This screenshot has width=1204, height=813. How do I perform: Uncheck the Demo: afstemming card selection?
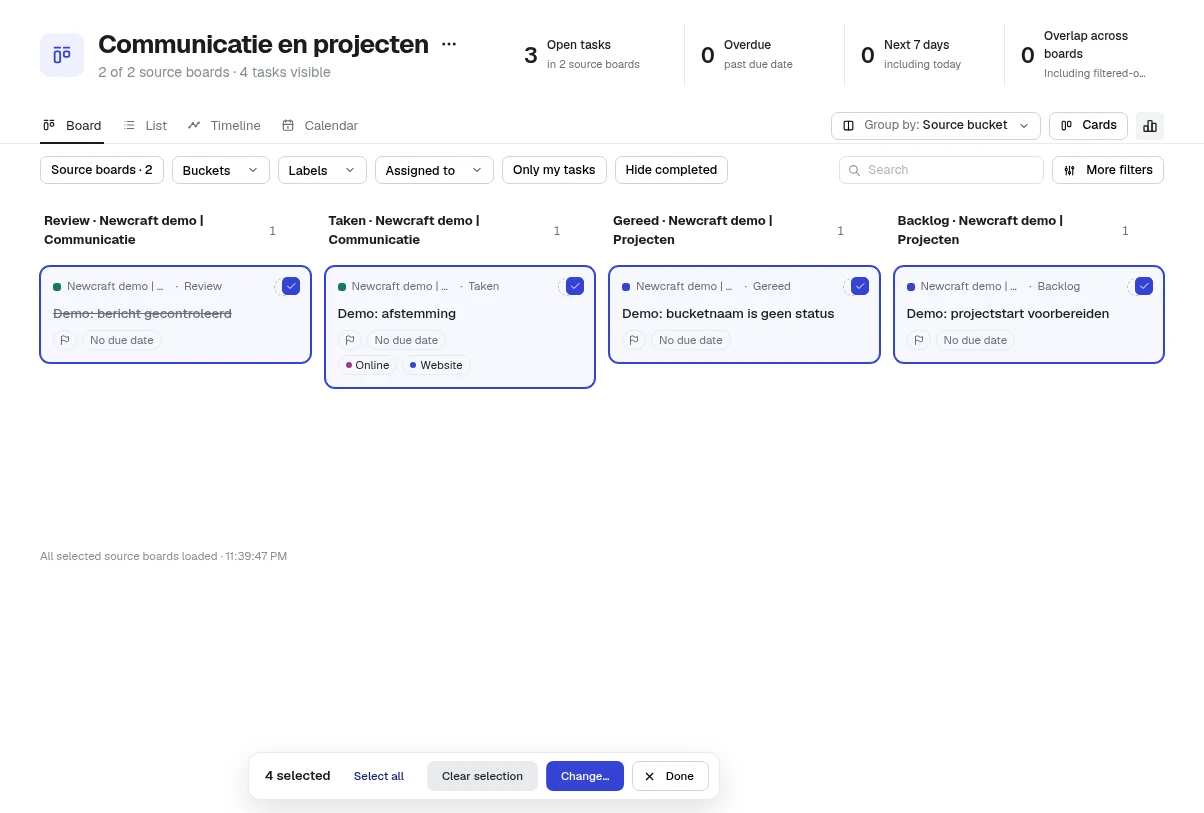pos(575,286)
